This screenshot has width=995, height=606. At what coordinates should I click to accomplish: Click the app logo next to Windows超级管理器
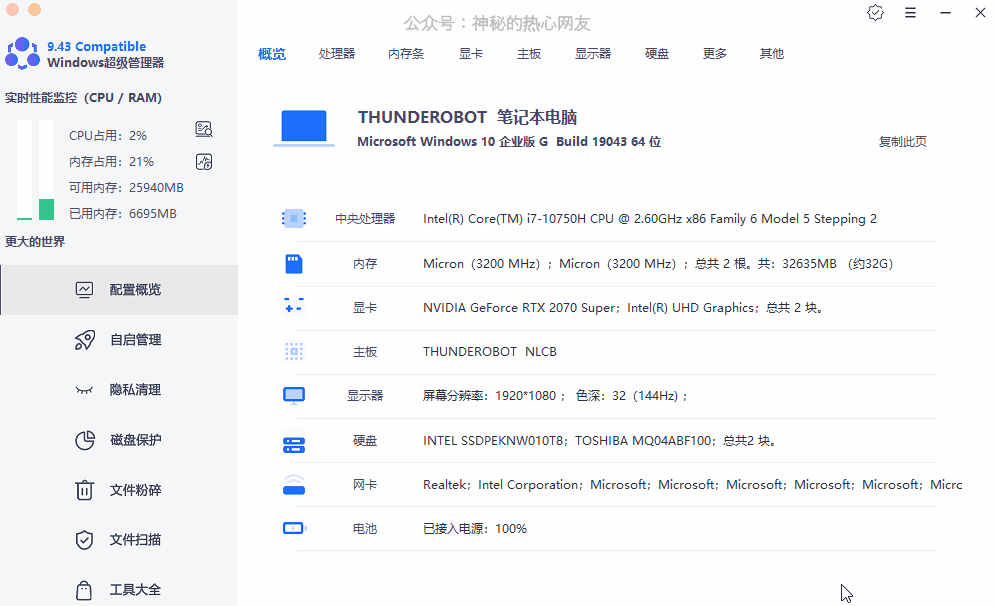click(x=22, y=53)
